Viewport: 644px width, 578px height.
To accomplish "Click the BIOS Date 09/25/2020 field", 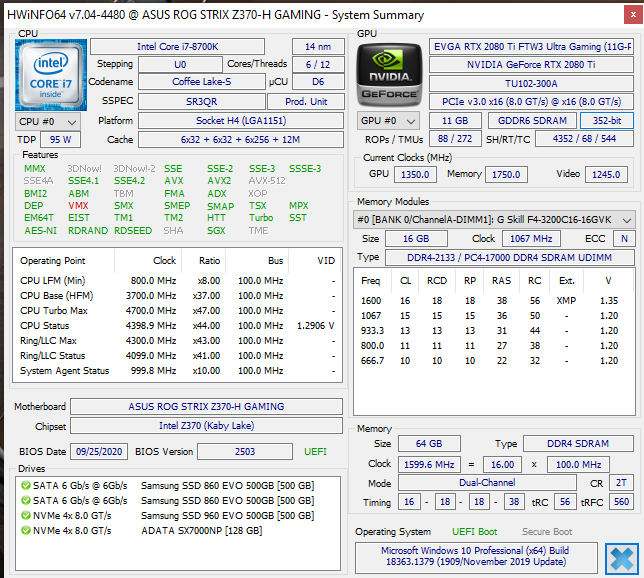I will point(99,451).
